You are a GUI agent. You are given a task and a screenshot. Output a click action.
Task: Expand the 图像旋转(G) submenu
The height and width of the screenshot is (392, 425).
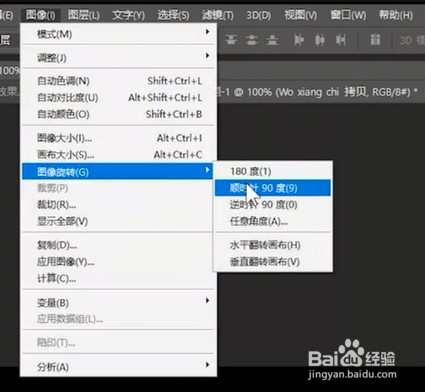117,171
